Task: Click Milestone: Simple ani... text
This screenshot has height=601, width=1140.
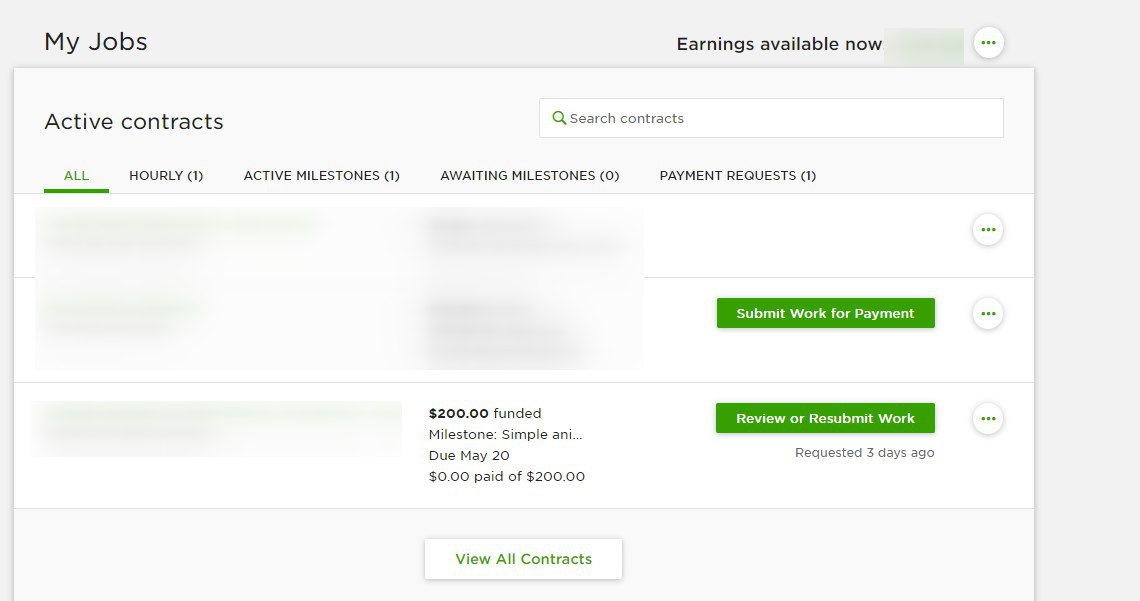Action: (505, 435)
